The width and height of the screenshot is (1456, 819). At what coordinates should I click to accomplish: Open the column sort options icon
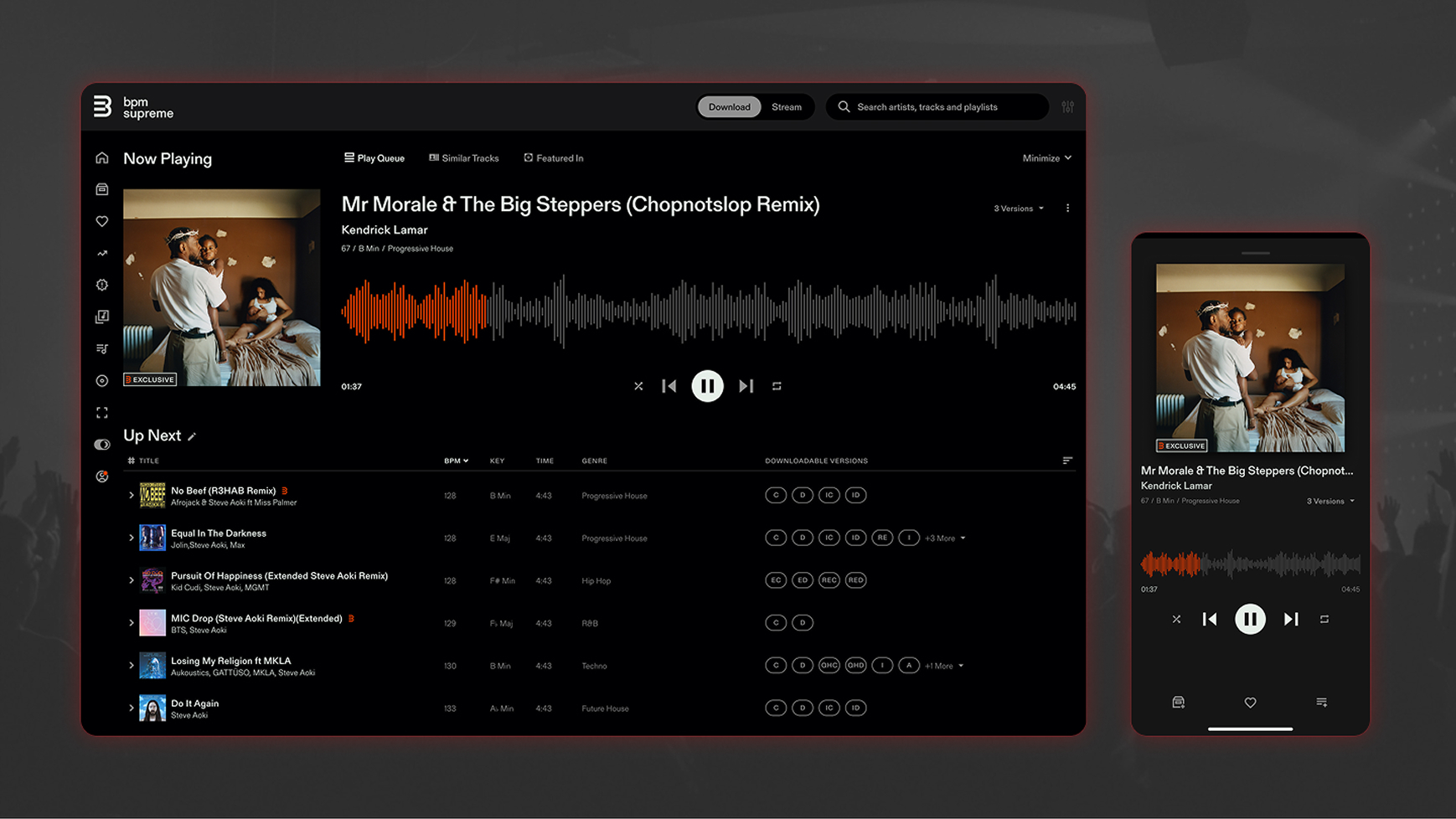(x=1067, y=461)
